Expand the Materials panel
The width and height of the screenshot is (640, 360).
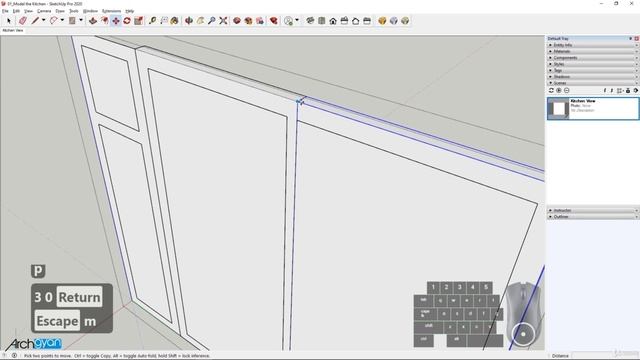click(593, 51)
